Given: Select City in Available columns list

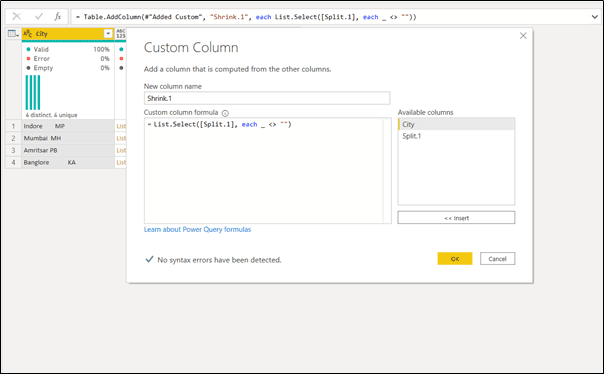Looking at the screenshot, I should 456,124.
